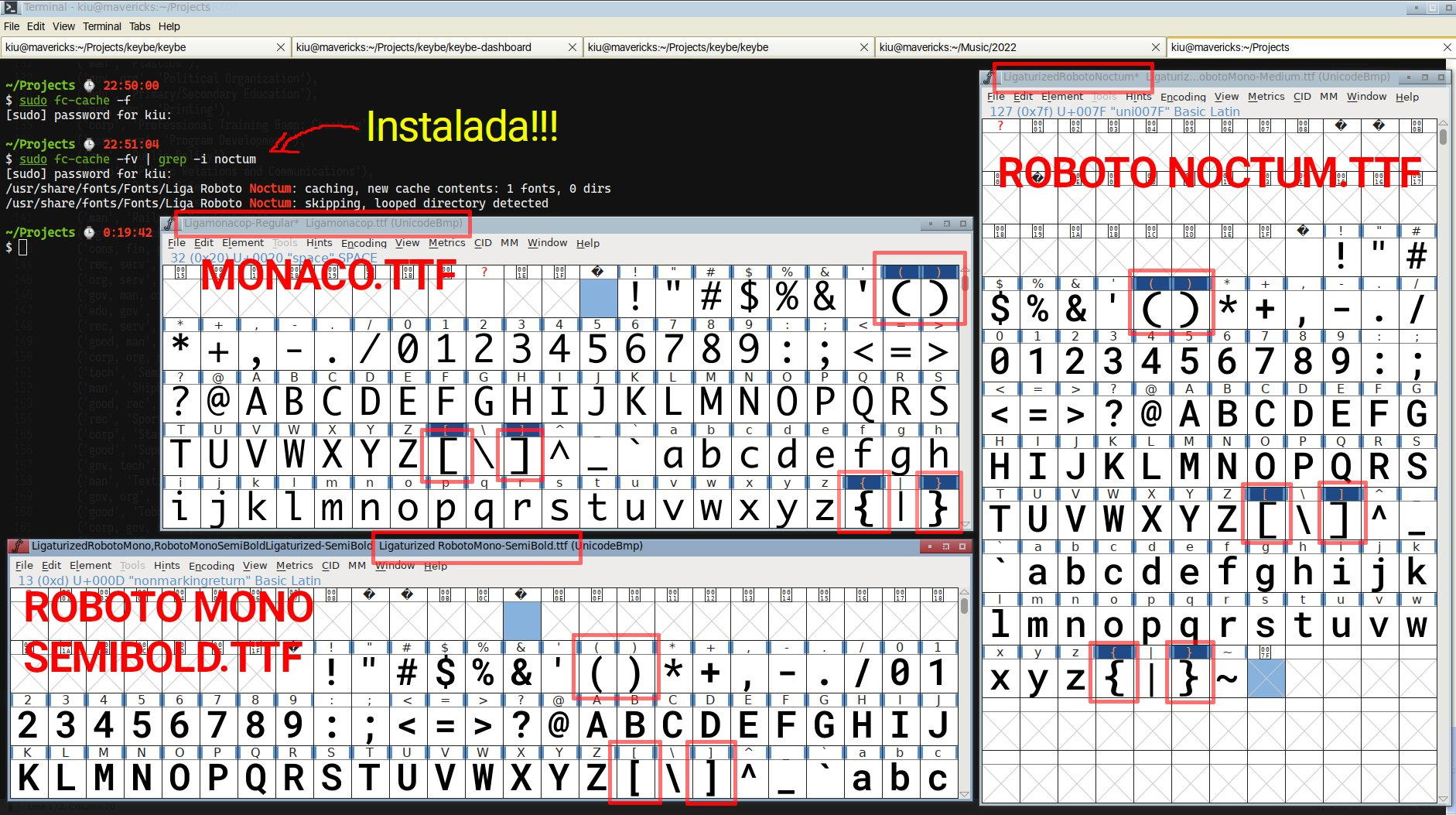
Task: Open File menu in RobotoMono-SemiBold window
Action: point(24,566)
